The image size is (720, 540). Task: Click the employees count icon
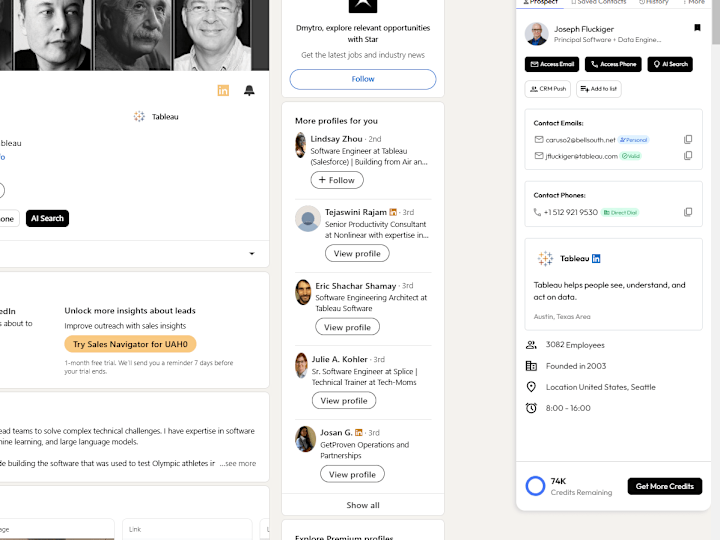pyautogui.click(x=531, y=345)
